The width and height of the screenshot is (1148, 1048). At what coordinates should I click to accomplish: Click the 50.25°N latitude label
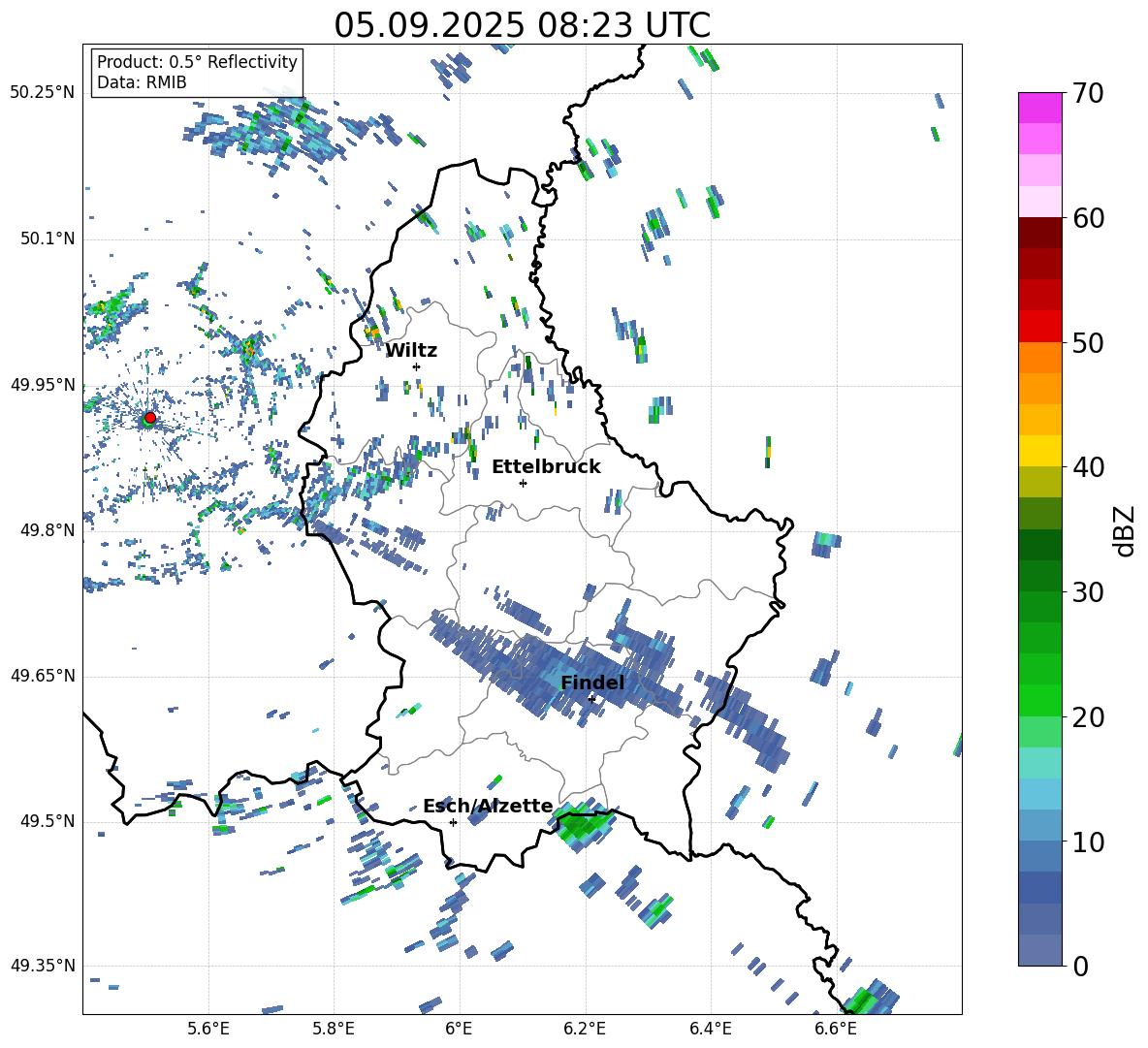pos(43,93)
